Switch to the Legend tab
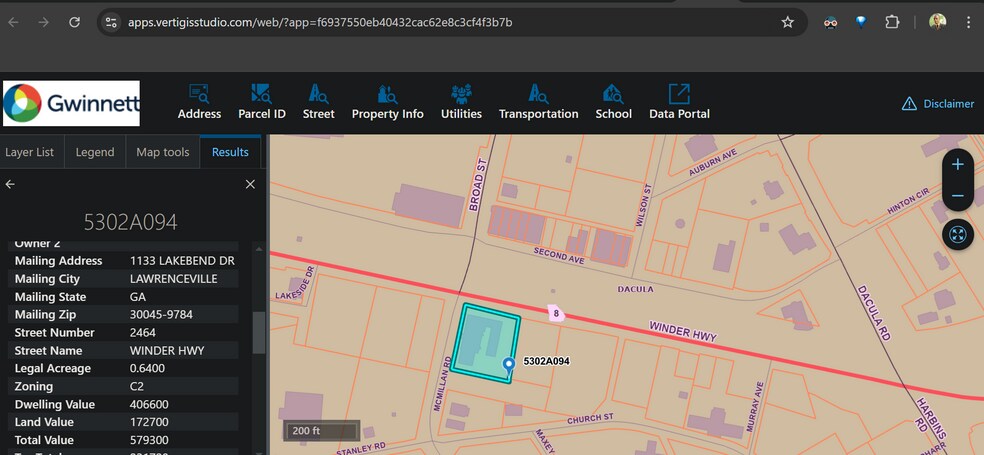 [95, 152]
